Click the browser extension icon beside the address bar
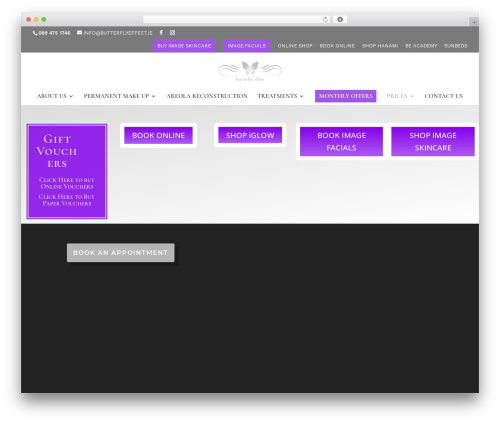This screenshot has width=500, height=423. (x=340, y=20)
